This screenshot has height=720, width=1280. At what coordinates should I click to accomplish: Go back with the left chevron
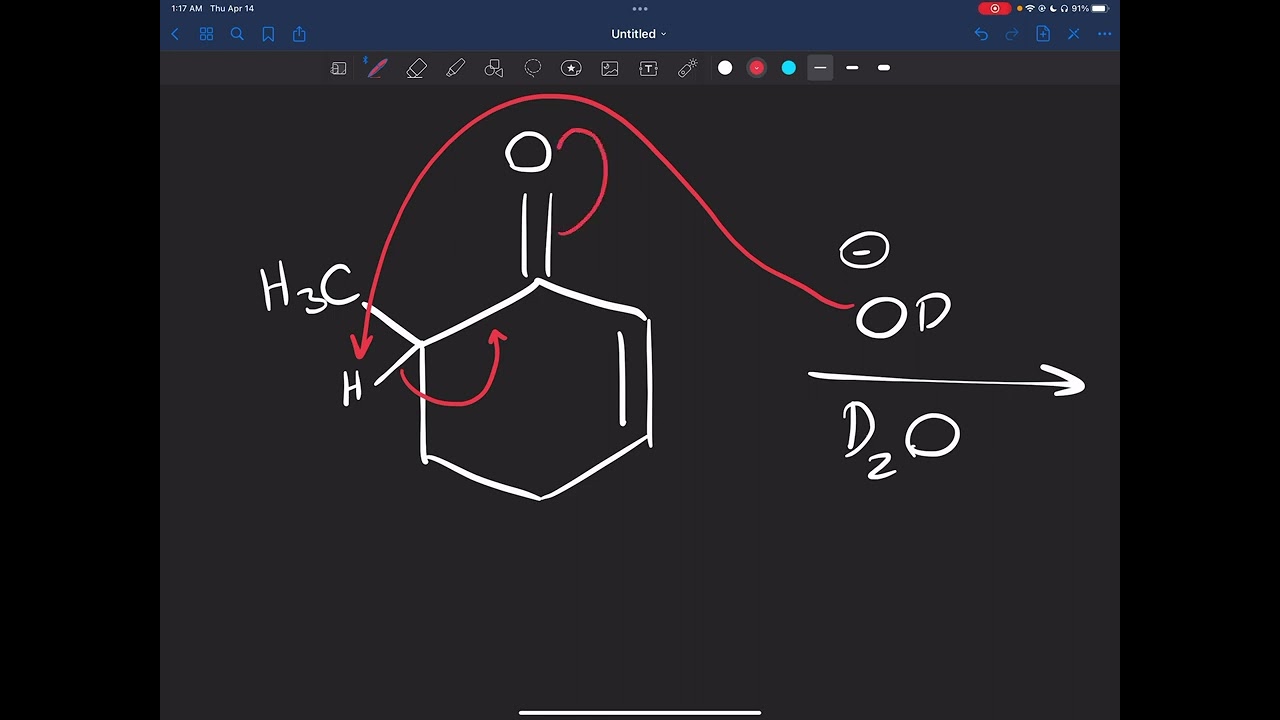coord(175,34)
